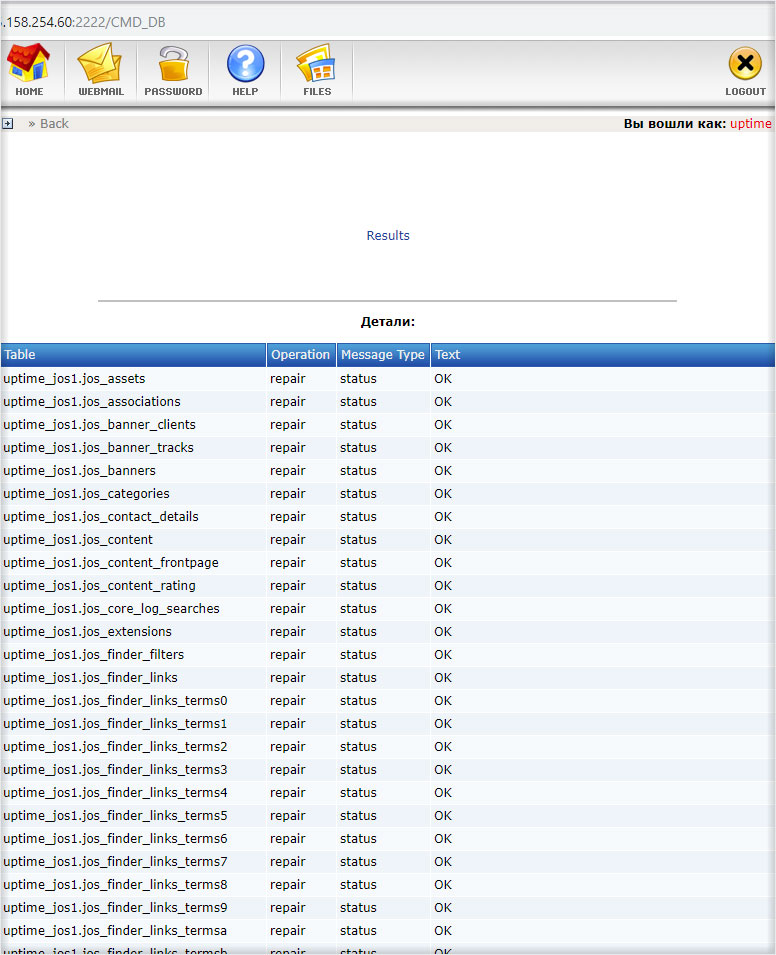The height and width of the screenshot is (955, 776).
Task: Select the jos_finder_links_terms1 table cell
Action: click(x=133, y=724)
